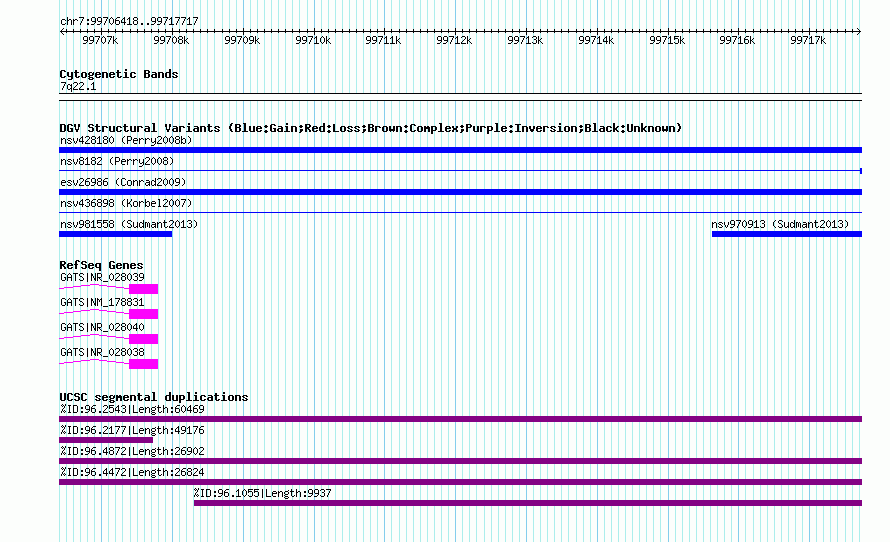890x542 pixels.
Task: Click the 99712k ruler label
Action: pos(454,40)
